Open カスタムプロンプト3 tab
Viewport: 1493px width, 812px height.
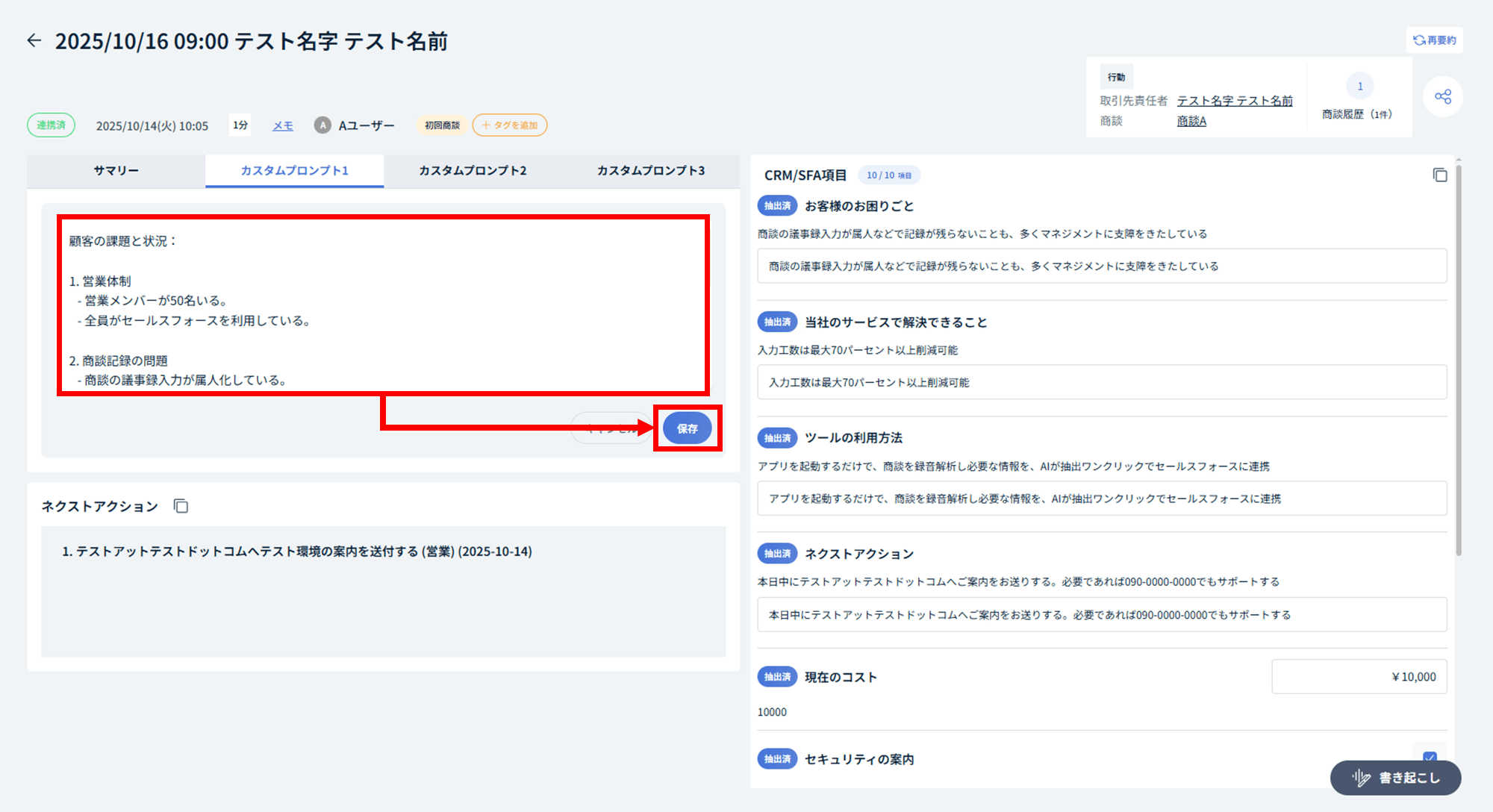click(x=650, y=171)
